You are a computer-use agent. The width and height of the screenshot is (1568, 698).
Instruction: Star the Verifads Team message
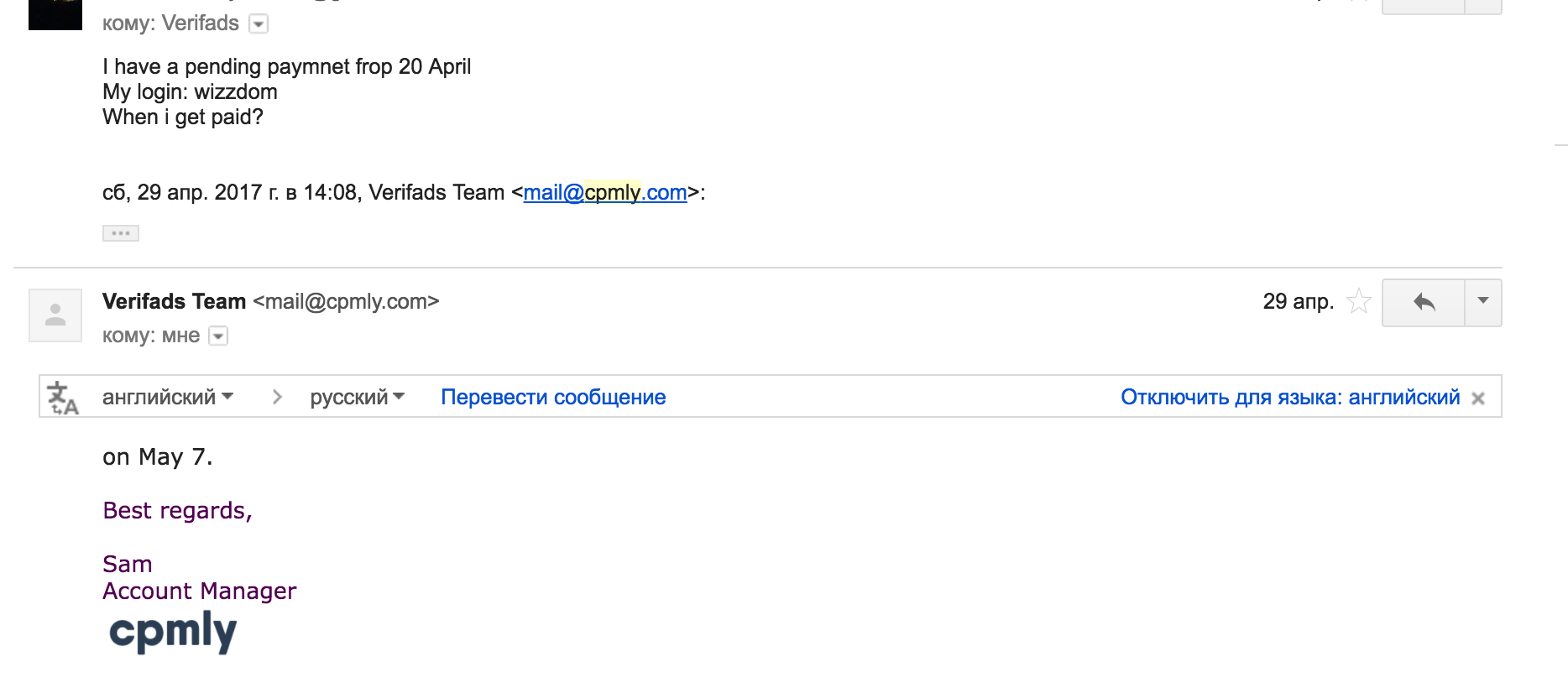(x=1358, y=301)
